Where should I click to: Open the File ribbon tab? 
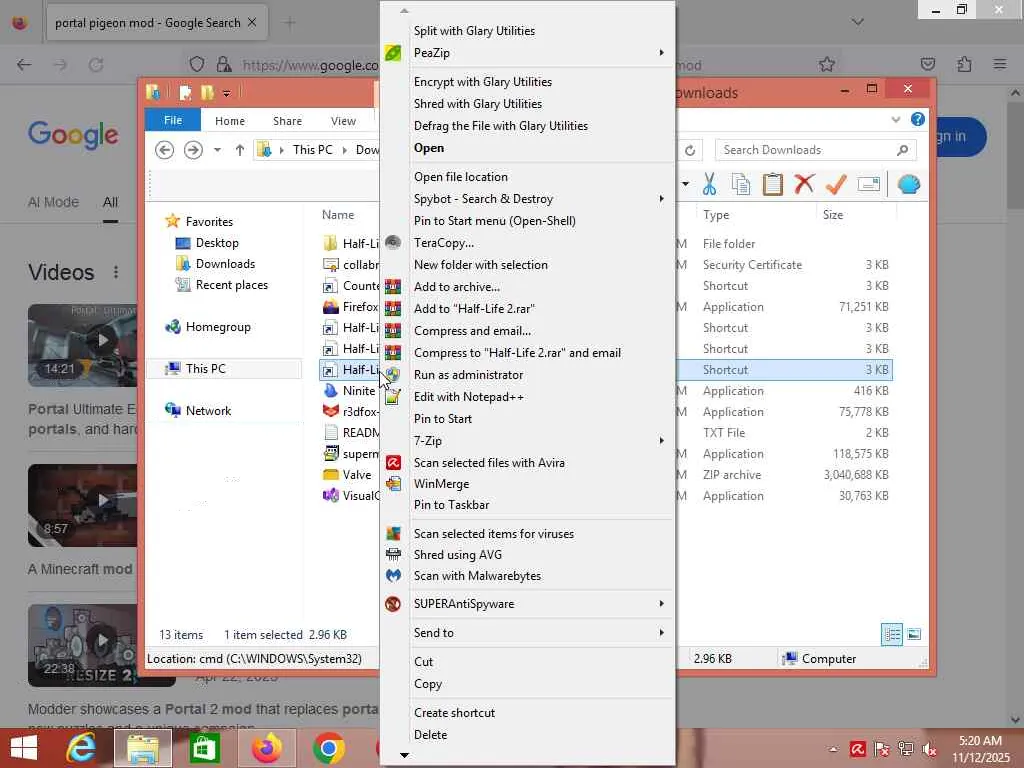coord(173,120)
